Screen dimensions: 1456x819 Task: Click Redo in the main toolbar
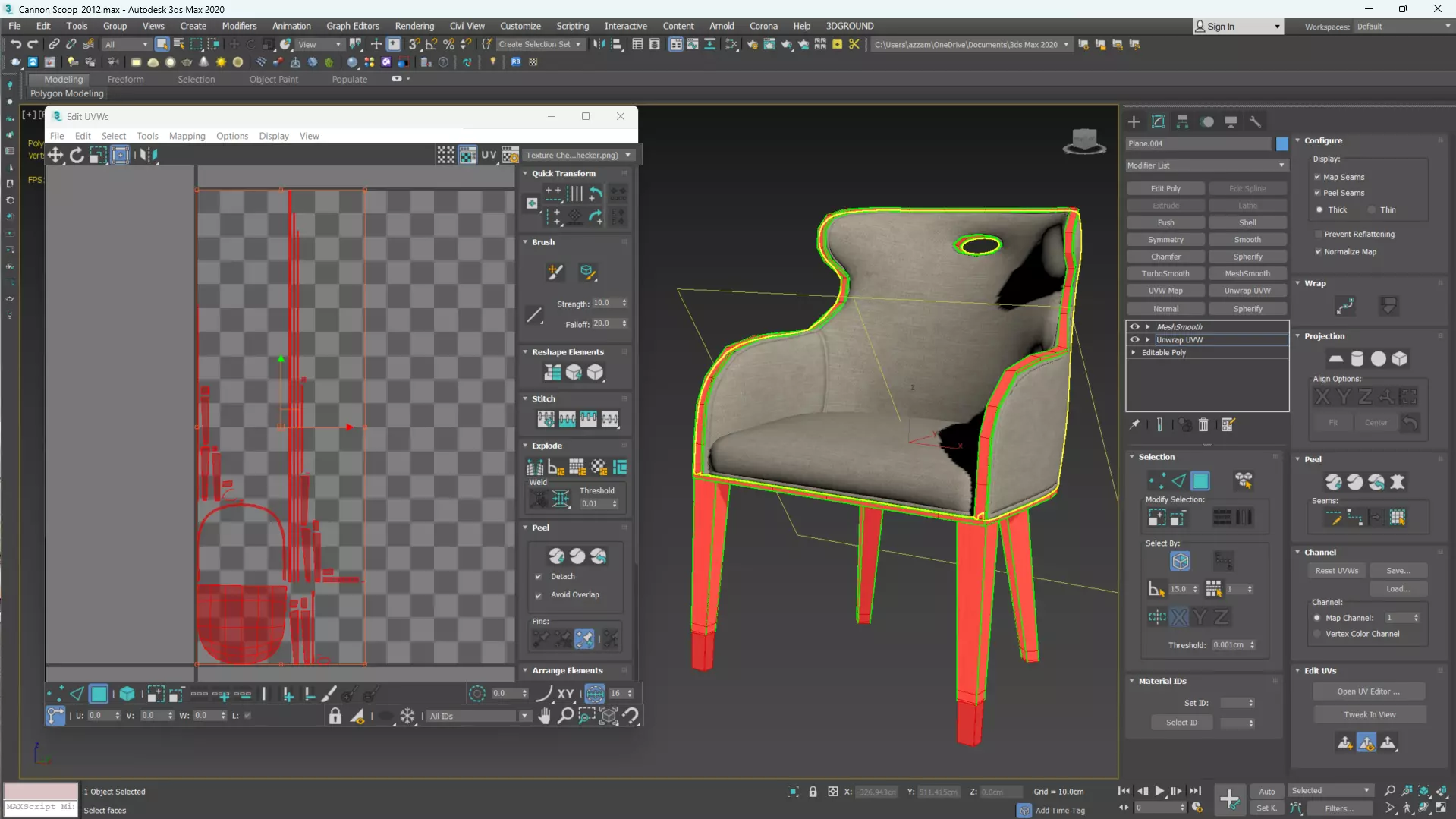(33, 44)
